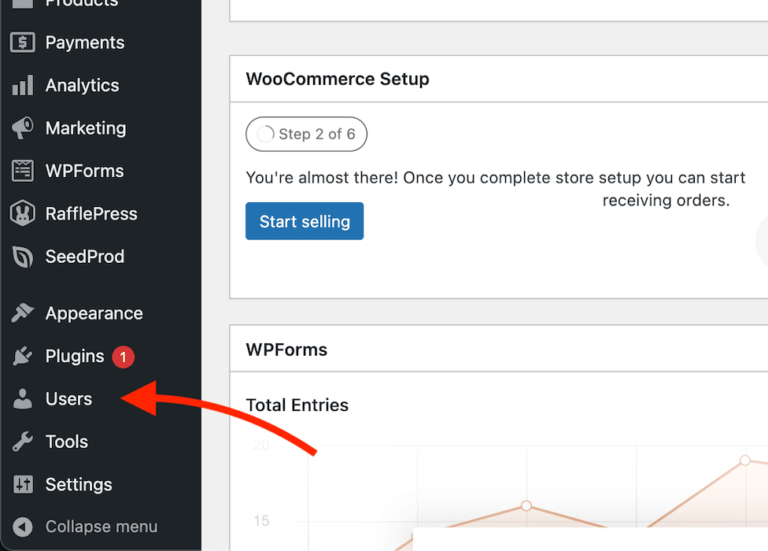768x551 pixels.
Task: Go to the Settings menu item
Action: (x=78, y=485)
